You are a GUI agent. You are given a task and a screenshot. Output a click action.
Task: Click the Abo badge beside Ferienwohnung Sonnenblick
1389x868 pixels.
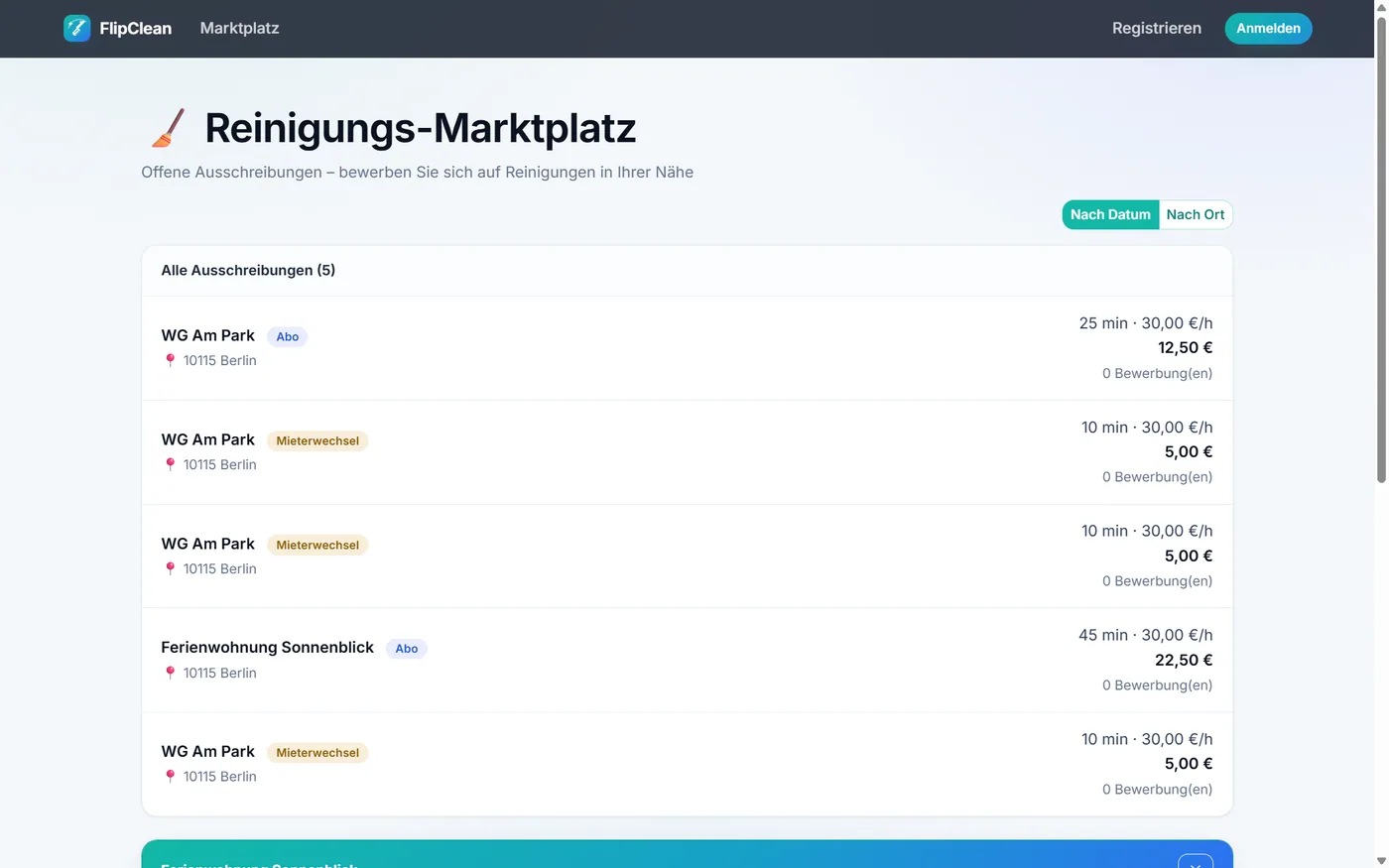(407, 649)
